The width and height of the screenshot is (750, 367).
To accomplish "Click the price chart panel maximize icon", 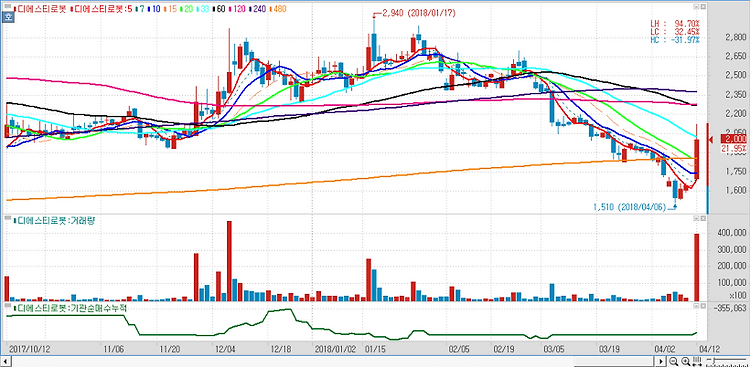I will [704, 7].
